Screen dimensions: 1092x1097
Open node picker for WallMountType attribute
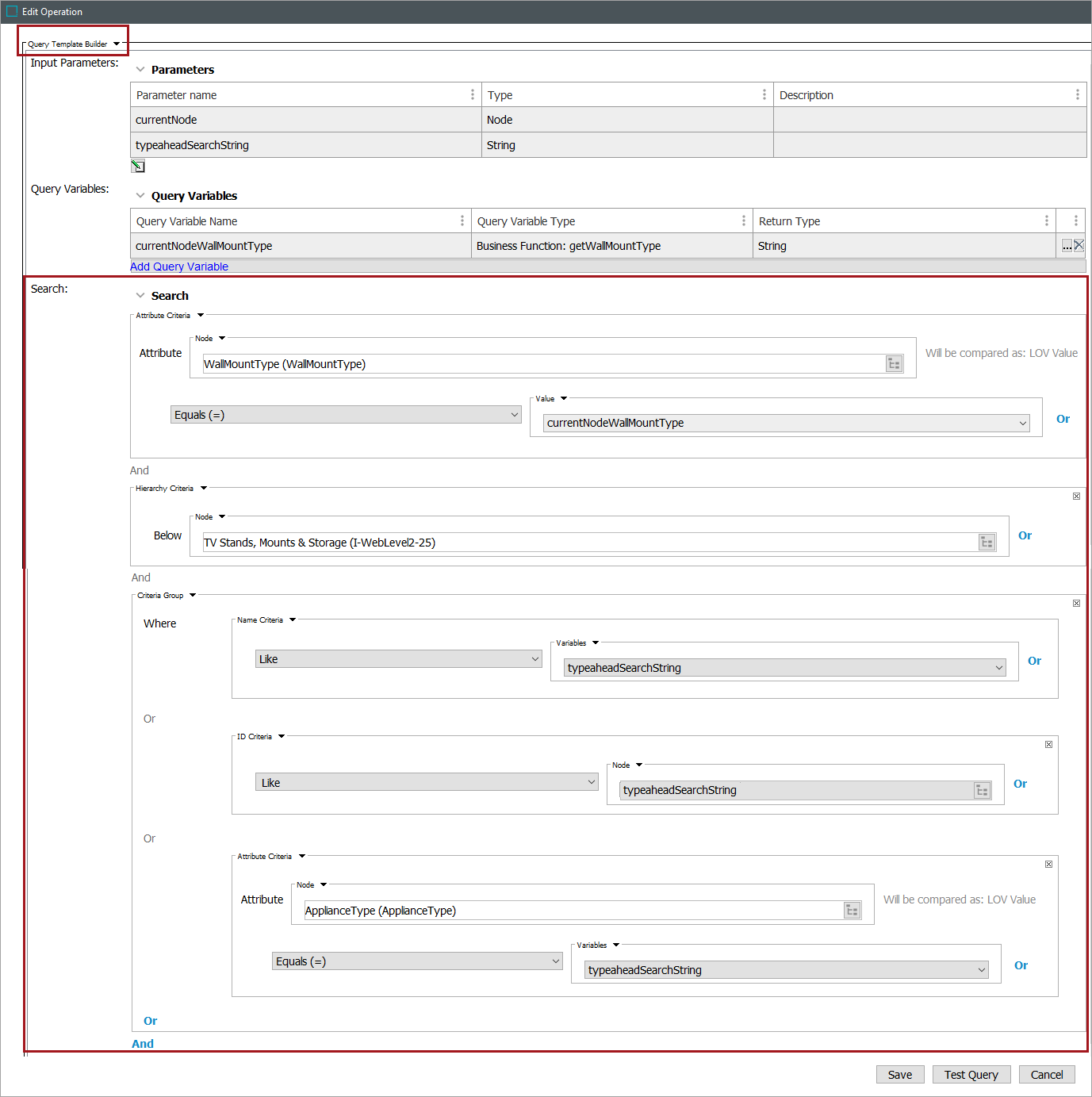click(x=894, y=364)
